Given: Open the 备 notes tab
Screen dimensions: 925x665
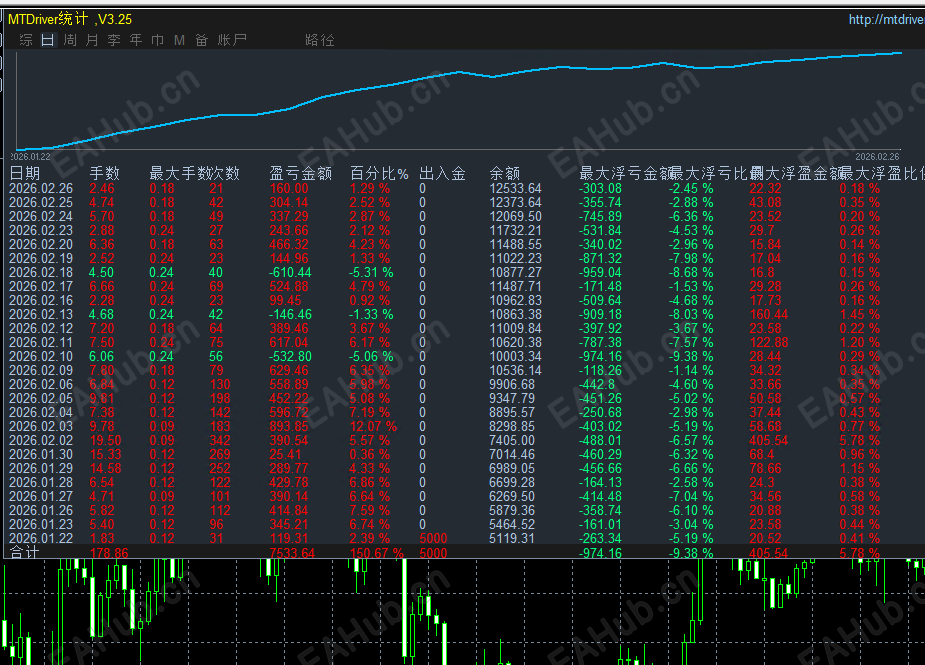Looking at the screenshot, I should (x=202, y=40).
